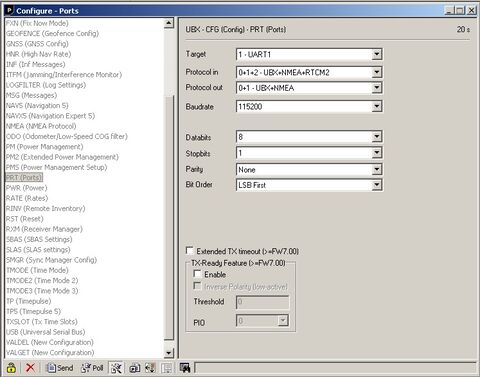
Task: Click the greyed save icon in bottom toolbar
Action: click(x=167, y=368)
